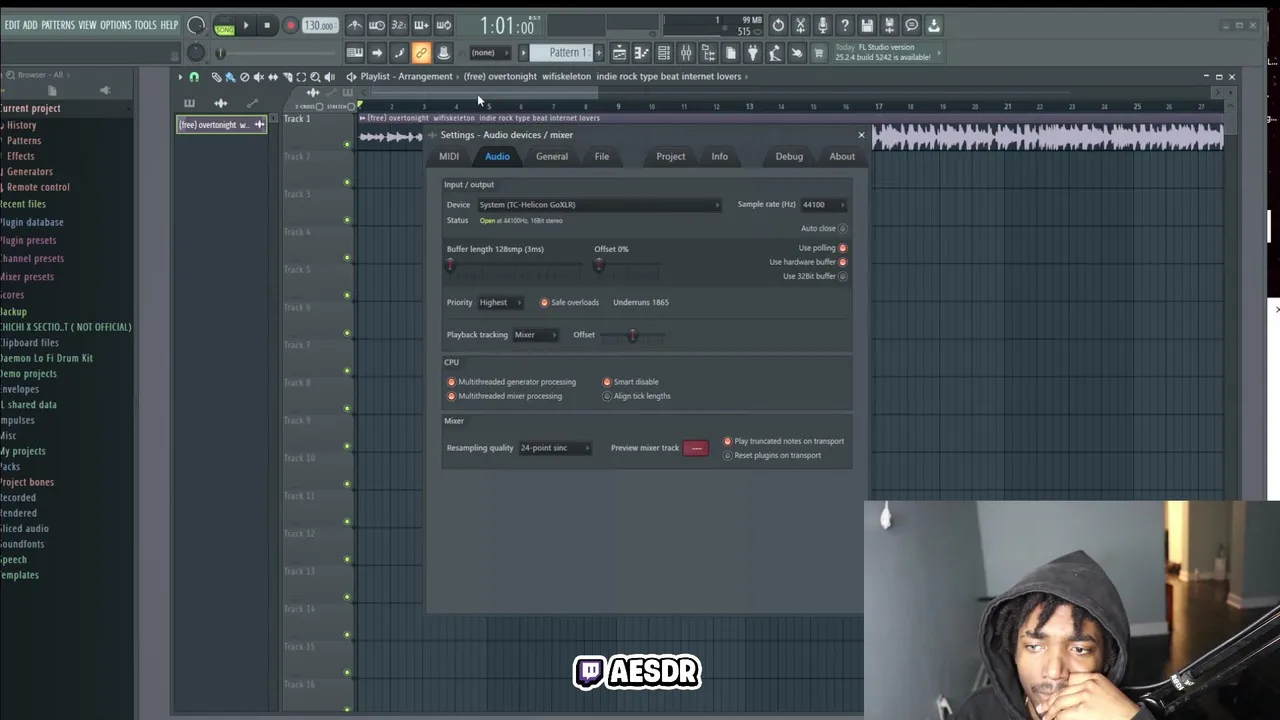Toggle the Use polling option
The height and width of the screenshot is (720, 1280).
[x=842, y=248]
